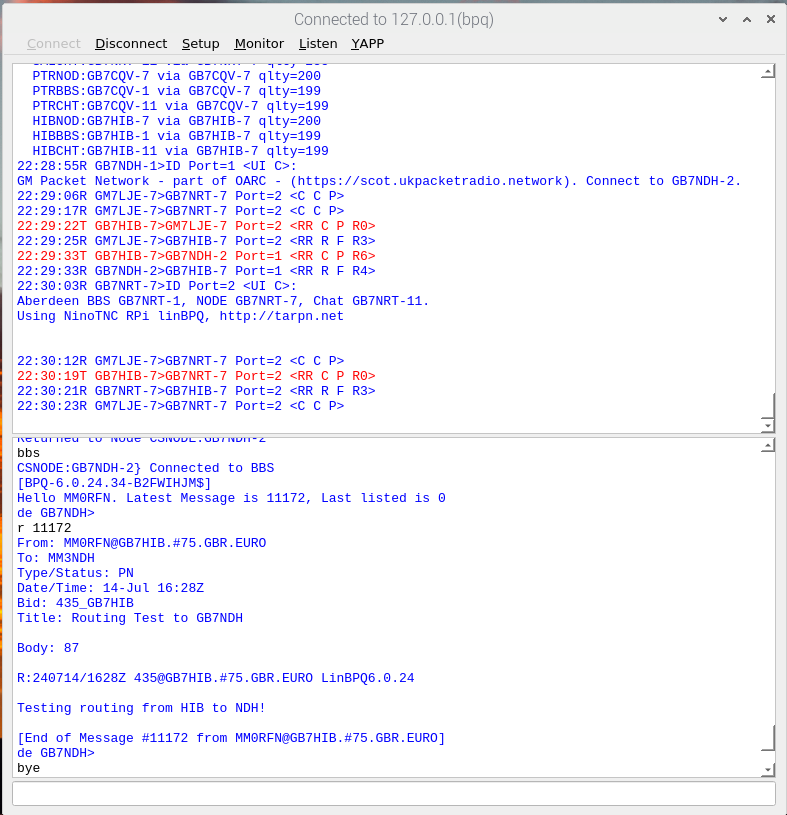The width and height of the screenshot is (787, 815).
Task: Open the Listen menu
Action: [318, 43]
